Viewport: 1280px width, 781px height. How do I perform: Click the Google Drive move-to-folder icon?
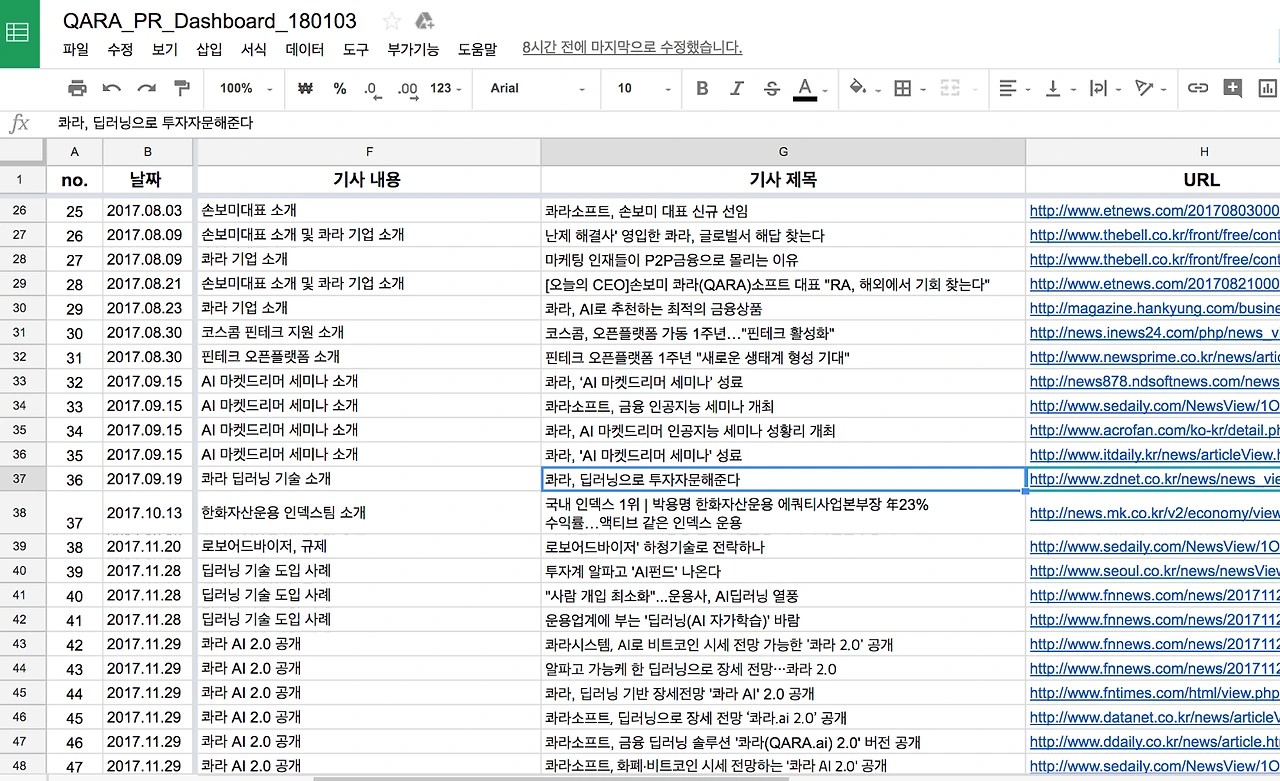tap(424, 21)
